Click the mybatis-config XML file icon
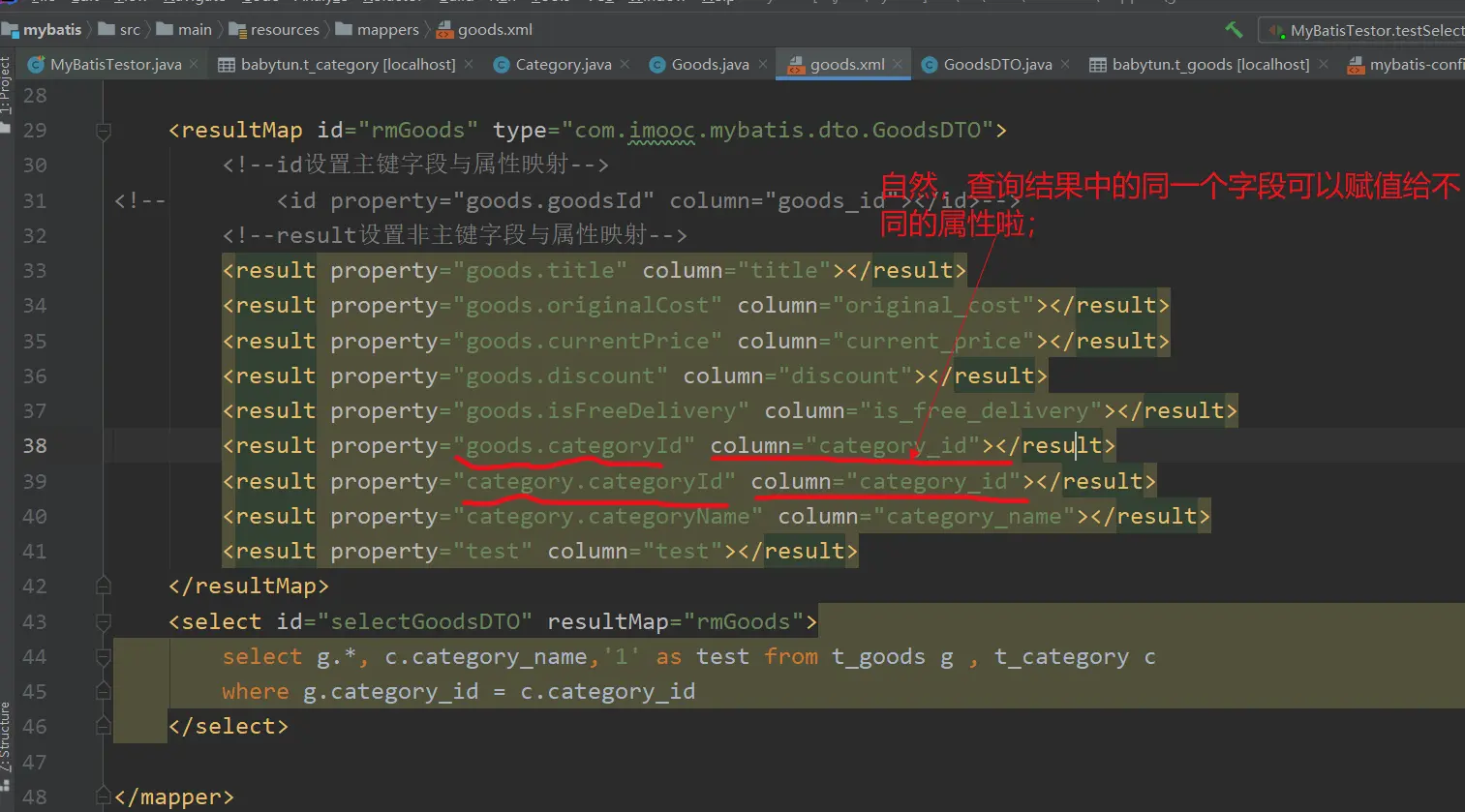 point(1356,65)
